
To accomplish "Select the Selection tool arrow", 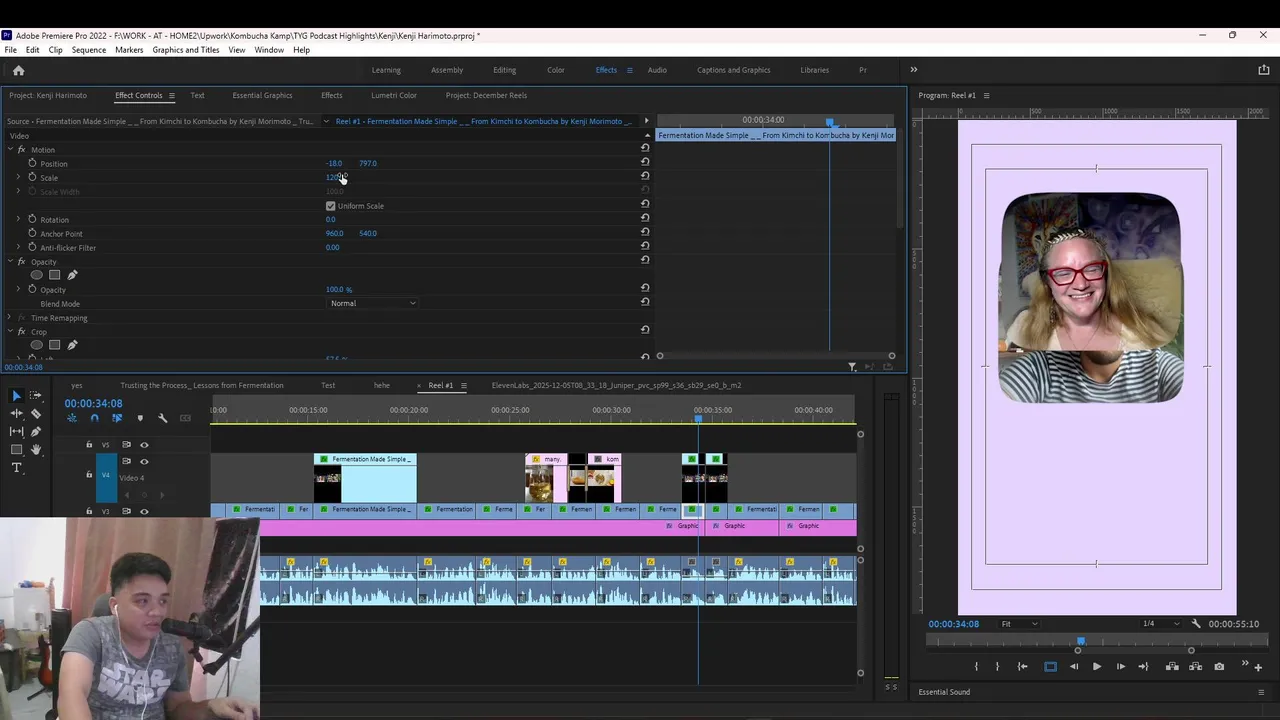I will tap(16, 396).
